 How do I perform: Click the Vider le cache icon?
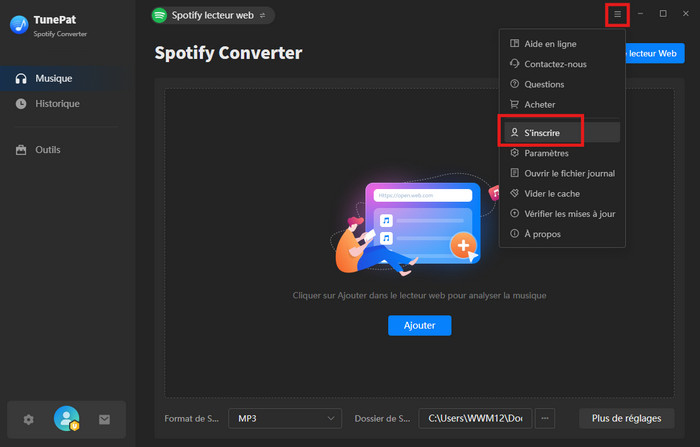(514, 193)
